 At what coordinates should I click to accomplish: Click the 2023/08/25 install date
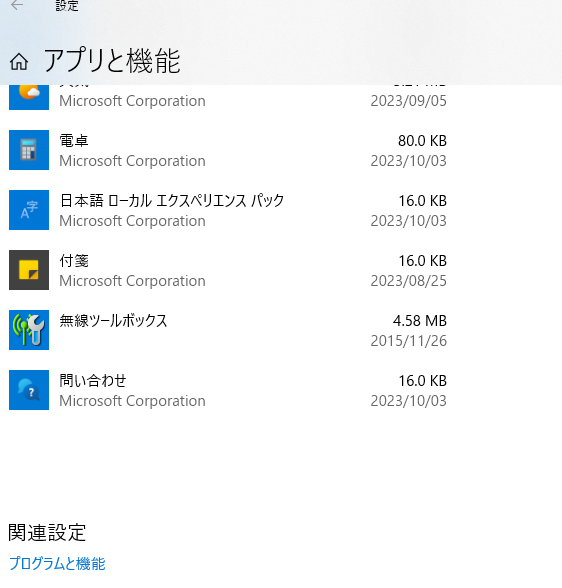click(409, 281)
